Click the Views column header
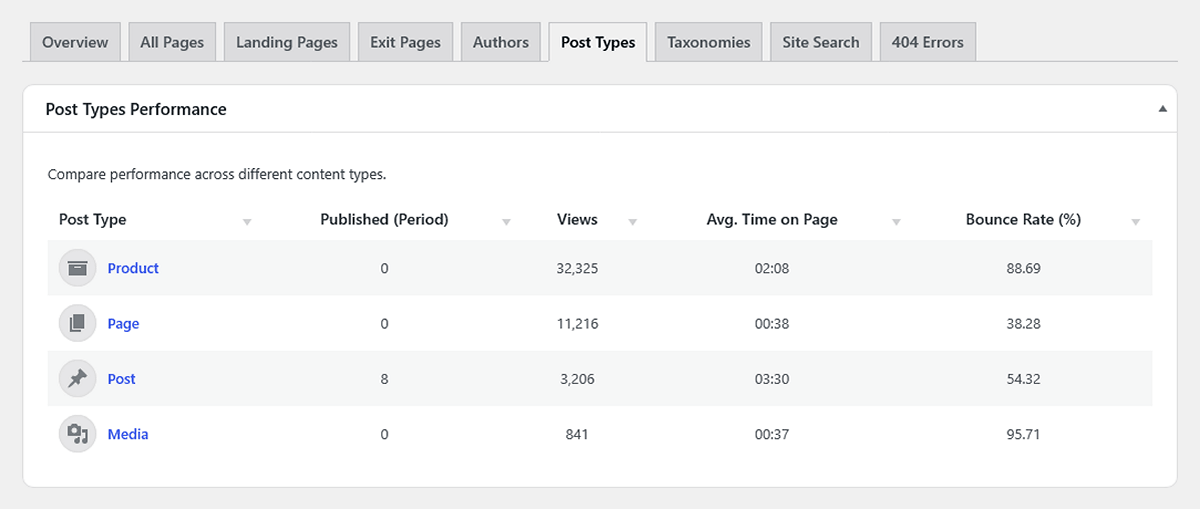1200x509 pixels. coord(577,219)
